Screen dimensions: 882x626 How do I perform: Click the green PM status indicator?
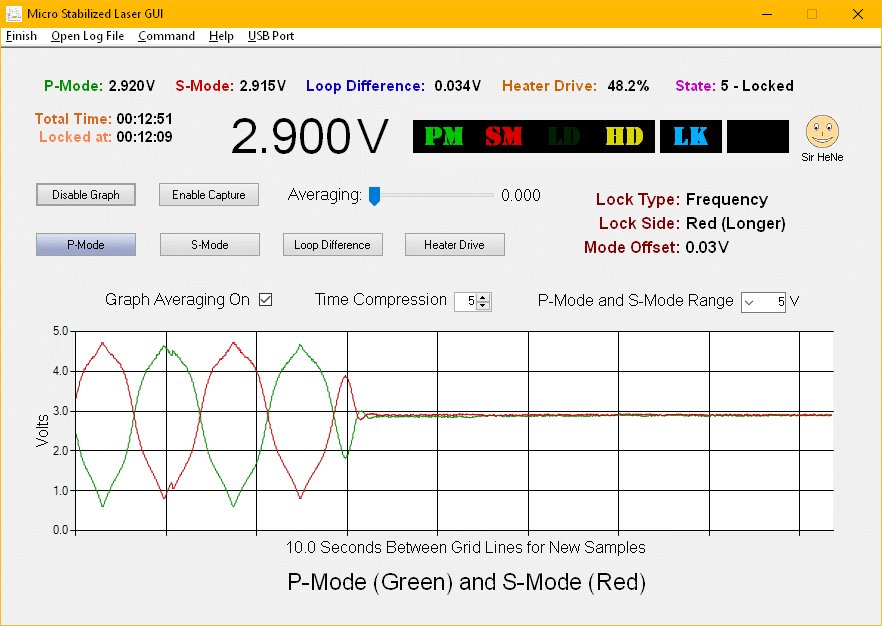pos(444,137)
